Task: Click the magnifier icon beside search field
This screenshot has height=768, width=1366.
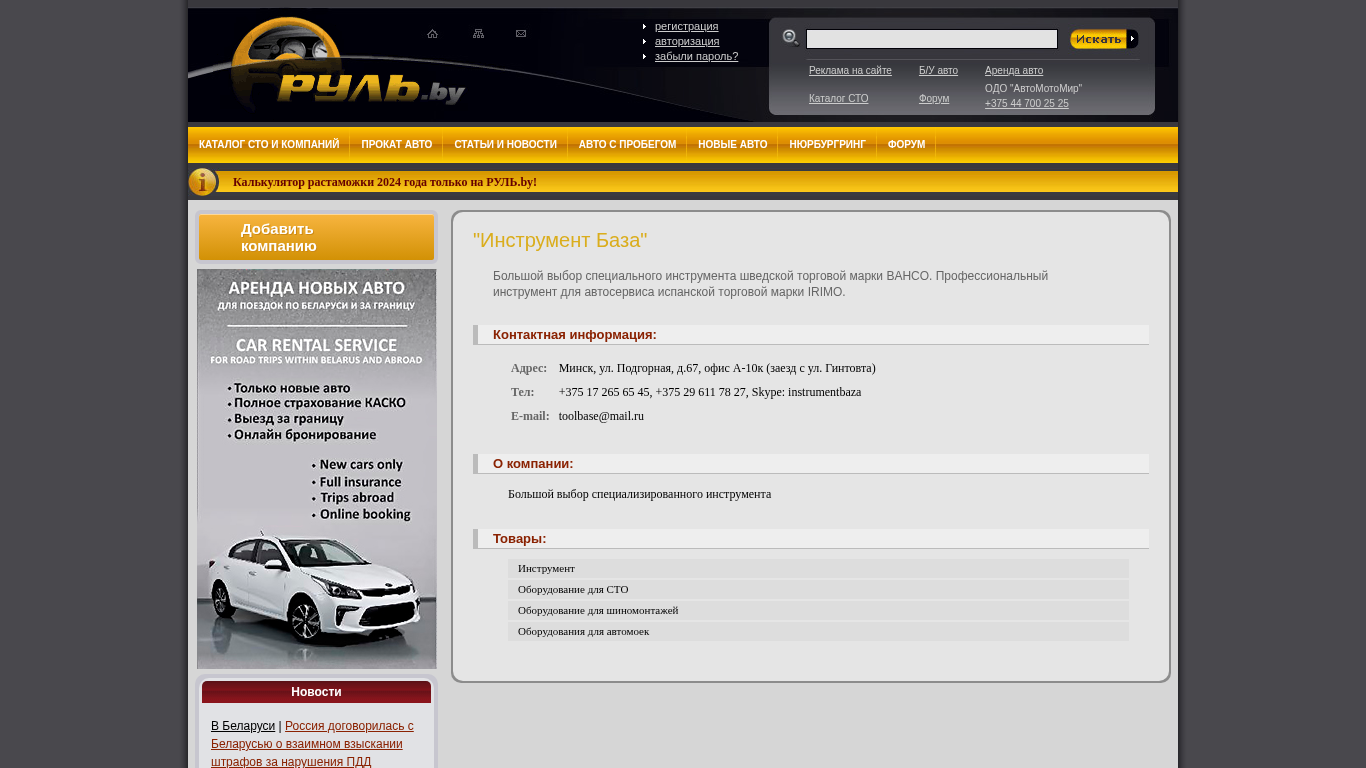Action: [790, 38]
